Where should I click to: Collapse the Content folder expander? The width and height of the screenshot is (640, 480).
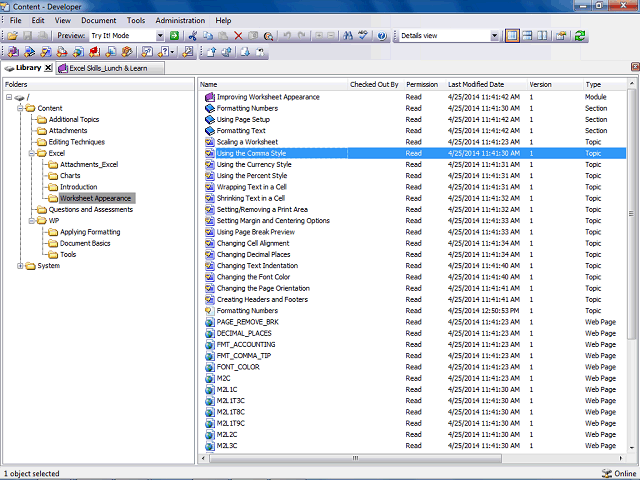pos(20,108)
